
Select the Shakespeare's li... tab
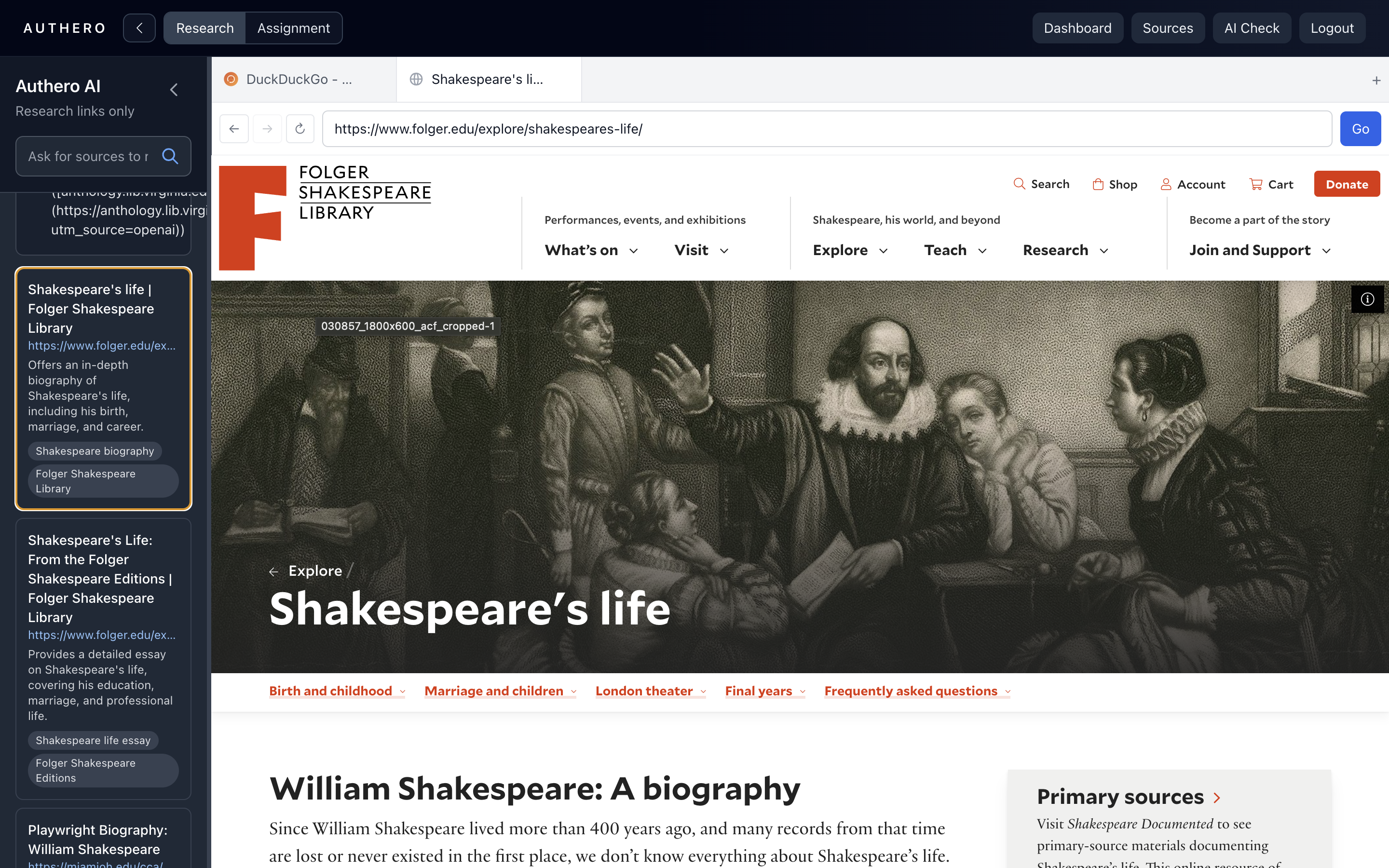tap(489, 79)
